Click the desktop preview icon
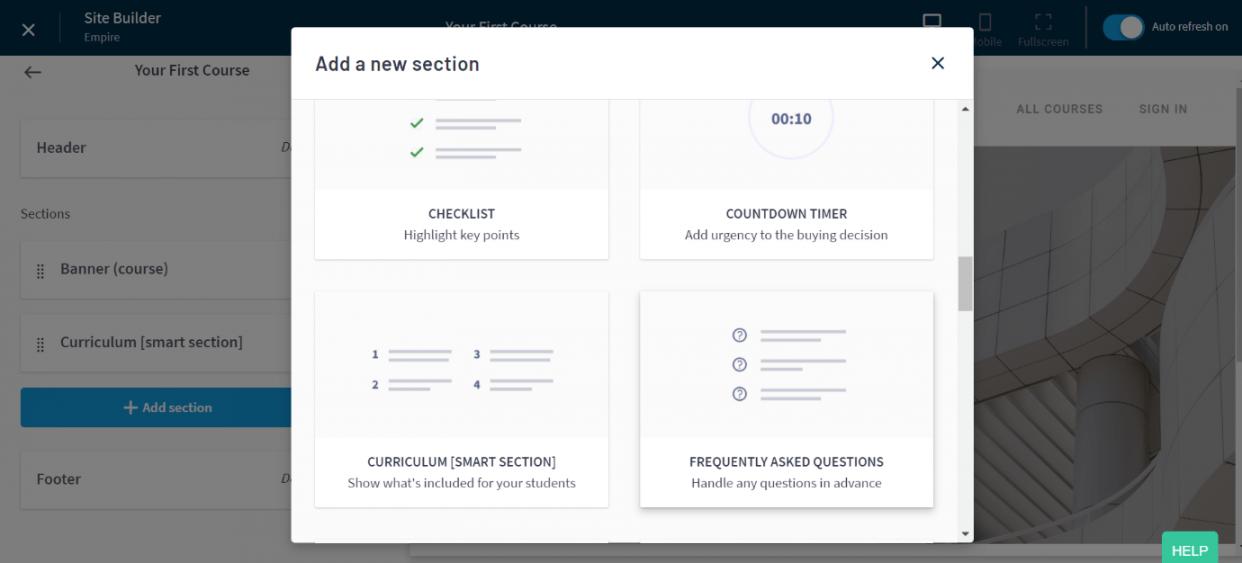This screenshot has width=1242, height=563. (x=932, y=23)
